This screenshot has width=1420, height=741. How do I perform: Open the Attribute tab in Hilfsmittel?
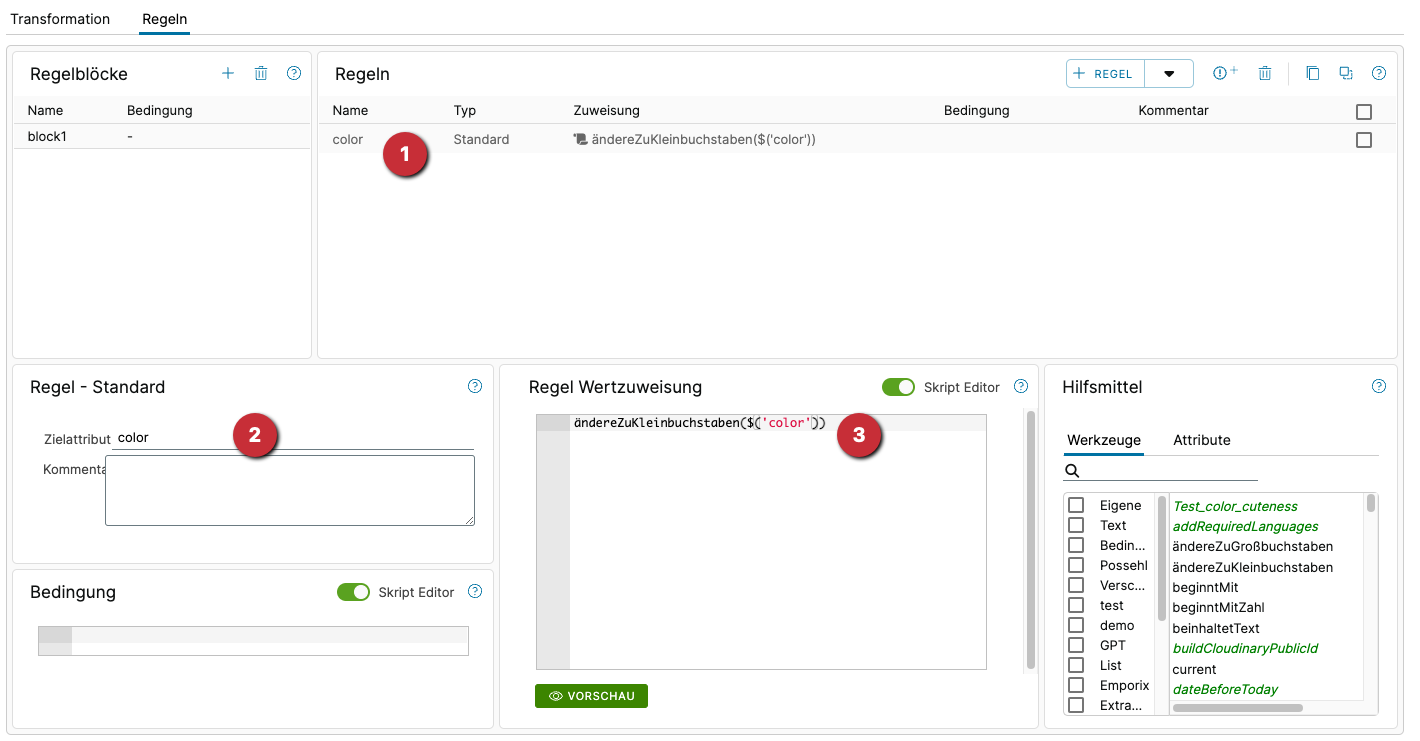[x=1201, y=440]
